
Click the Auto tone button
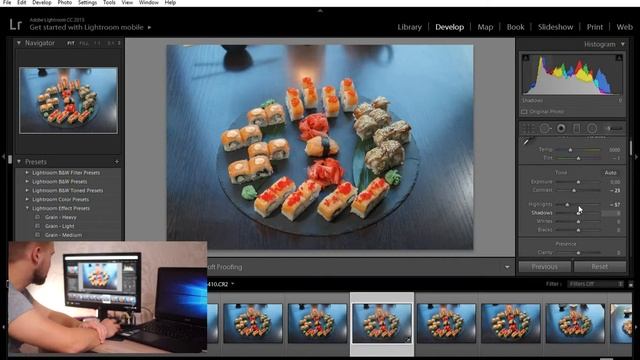point(611,173)
